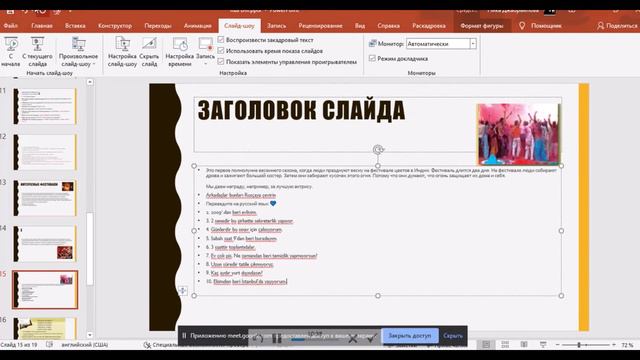
Task: Click the rotation handle above the text box
Action: (378, 149)
